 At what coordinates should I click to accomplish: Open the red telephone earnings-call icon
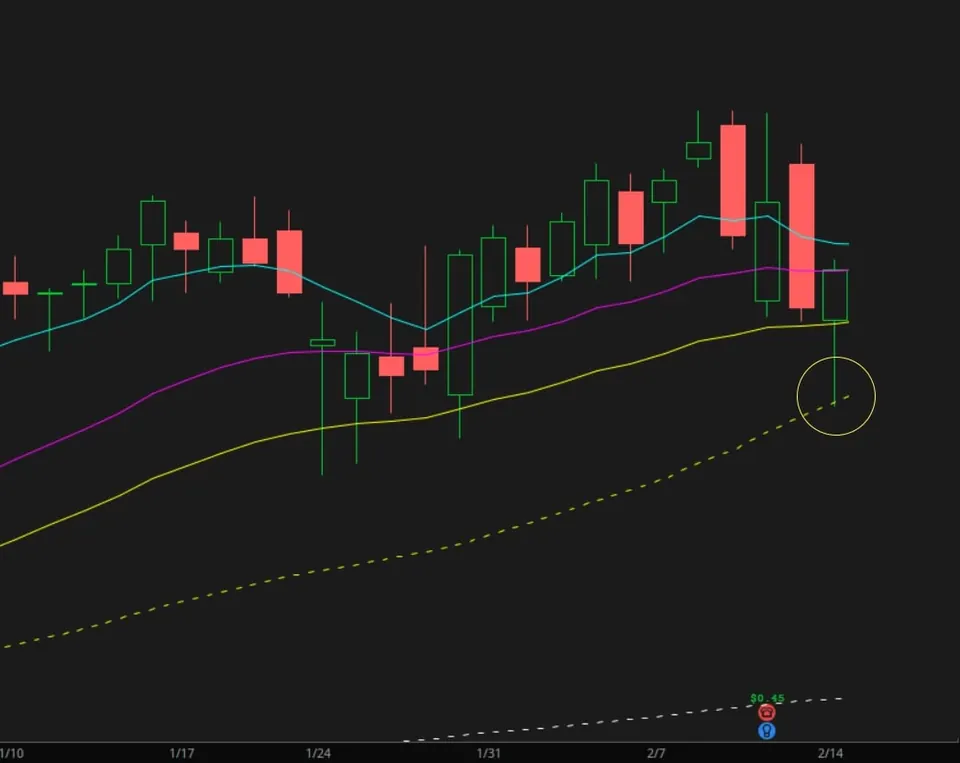tap(767, 713)
